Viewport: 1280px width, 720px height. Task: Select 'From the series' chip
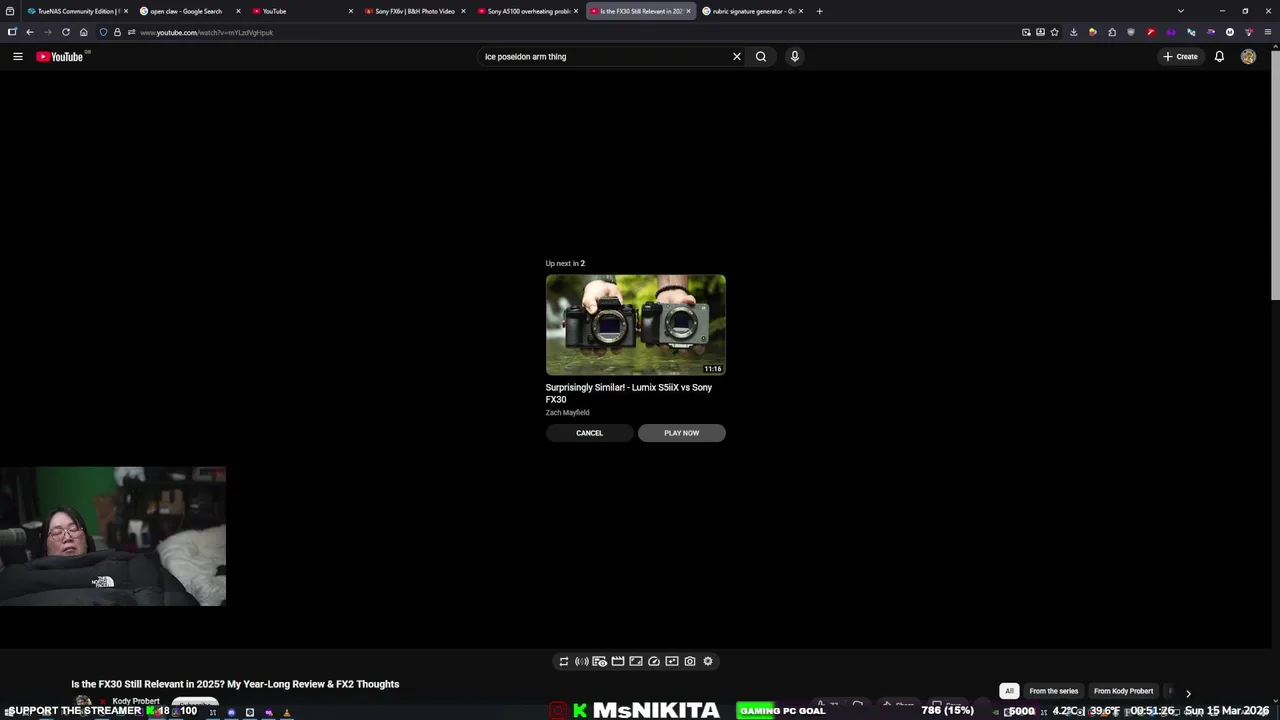[1053, 691]
